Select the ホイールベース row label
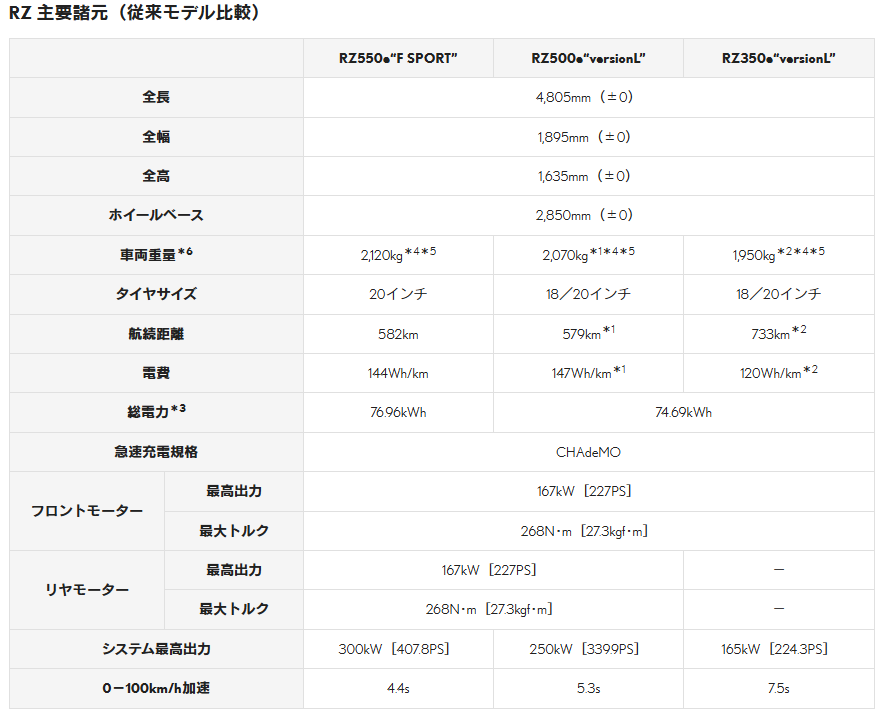884x712 pixels. (x=156, y=215)
